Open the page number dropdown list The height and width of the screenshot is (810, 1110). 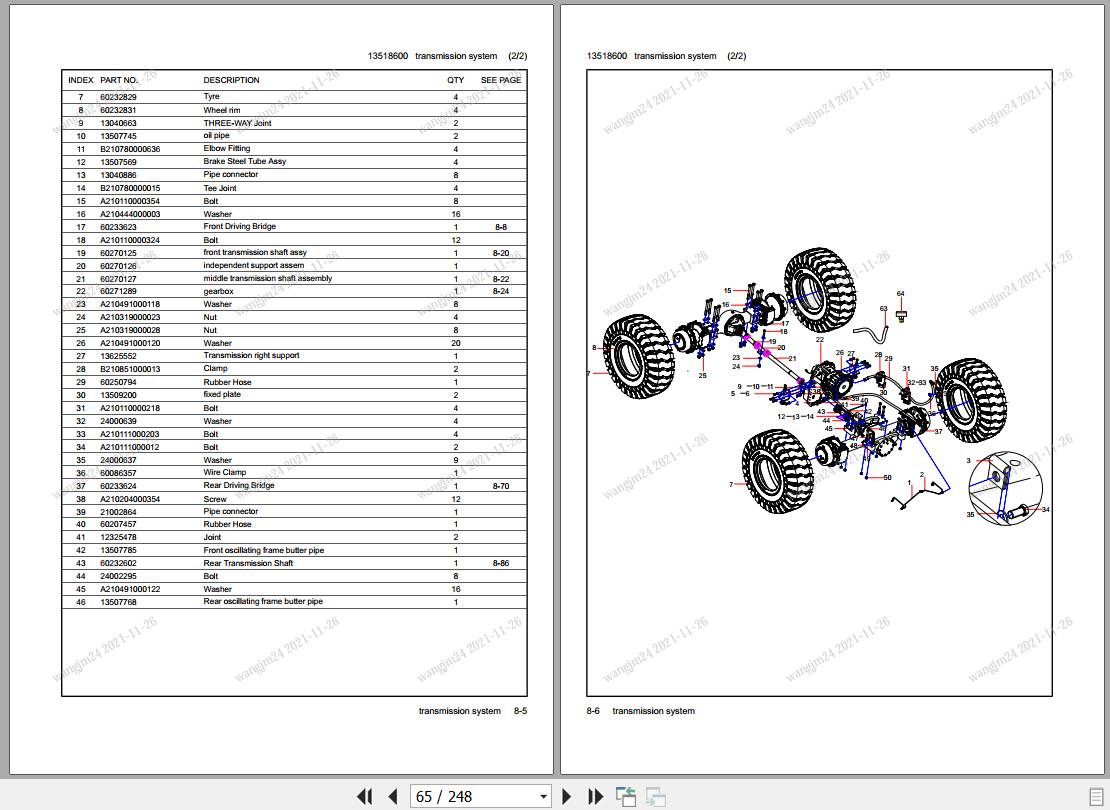[x=541, y=795]
